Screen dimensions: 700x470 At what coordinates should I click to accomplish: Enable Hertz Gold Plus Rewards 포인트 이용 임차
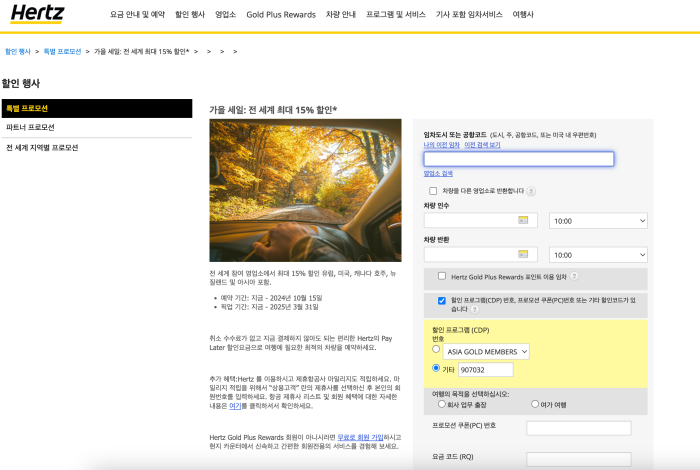(x=442, y=276)
